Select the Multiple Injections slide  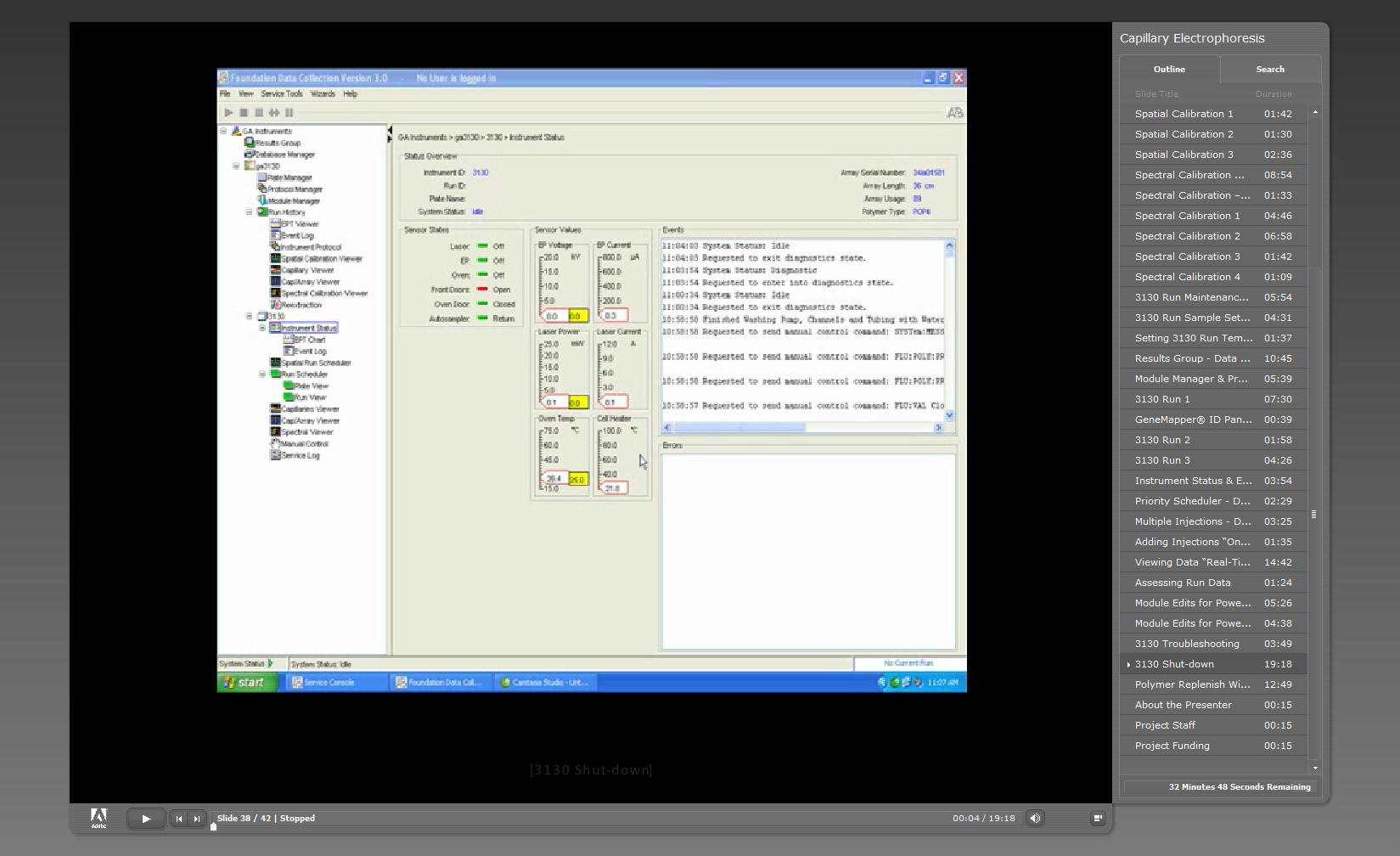1213,521
